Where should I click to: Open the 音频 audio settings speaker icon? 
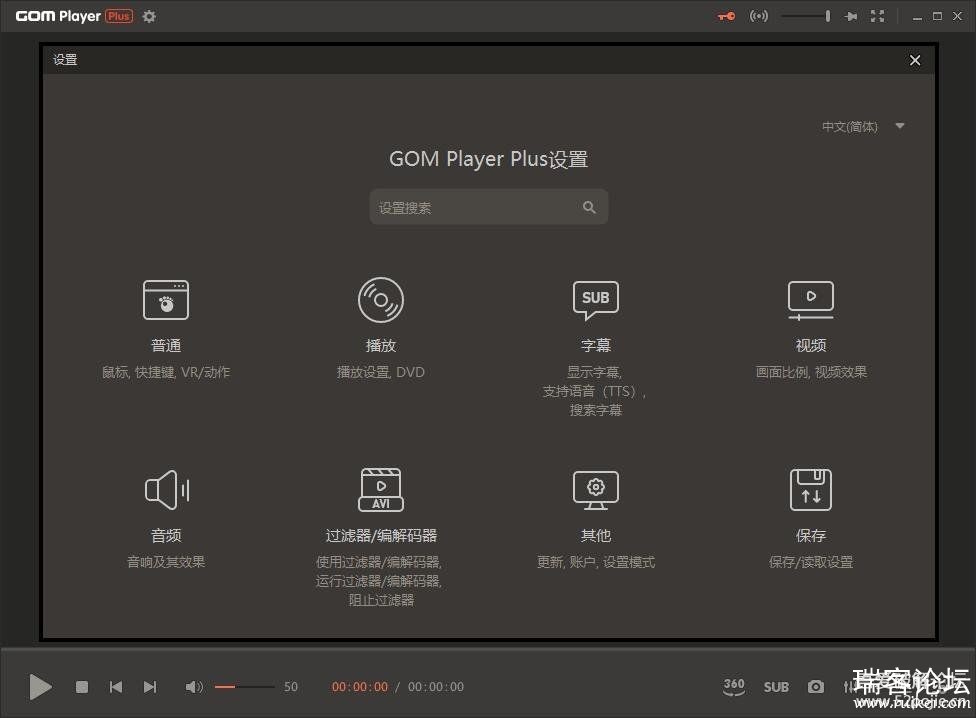(166, 490)
